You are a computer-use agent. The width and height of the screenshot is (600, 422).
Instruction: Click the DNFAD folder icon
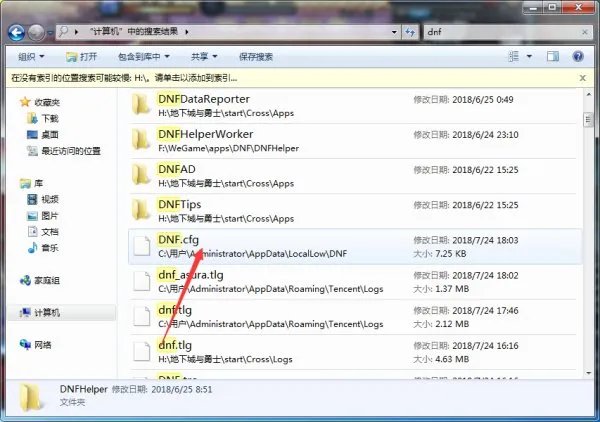click(141, 175)
